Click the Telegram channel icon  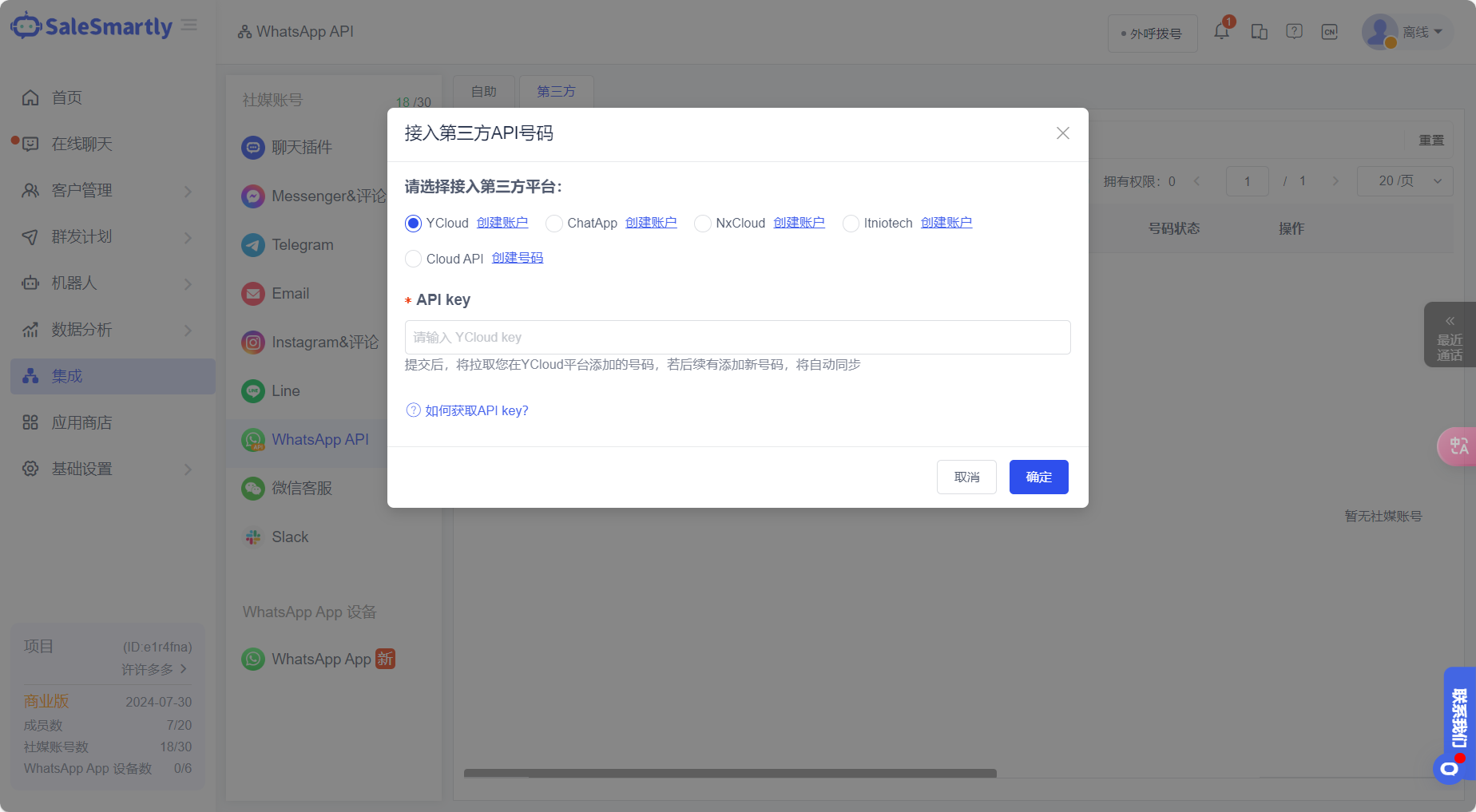click(253, 245)
